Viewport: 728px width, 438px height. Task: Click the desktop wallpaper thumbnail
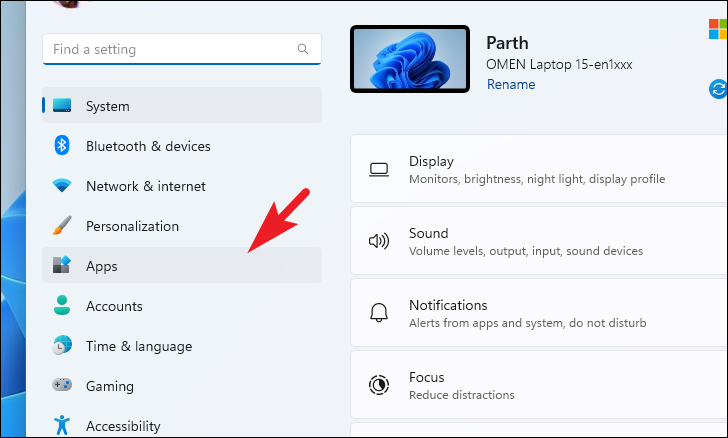pos(410,59)
